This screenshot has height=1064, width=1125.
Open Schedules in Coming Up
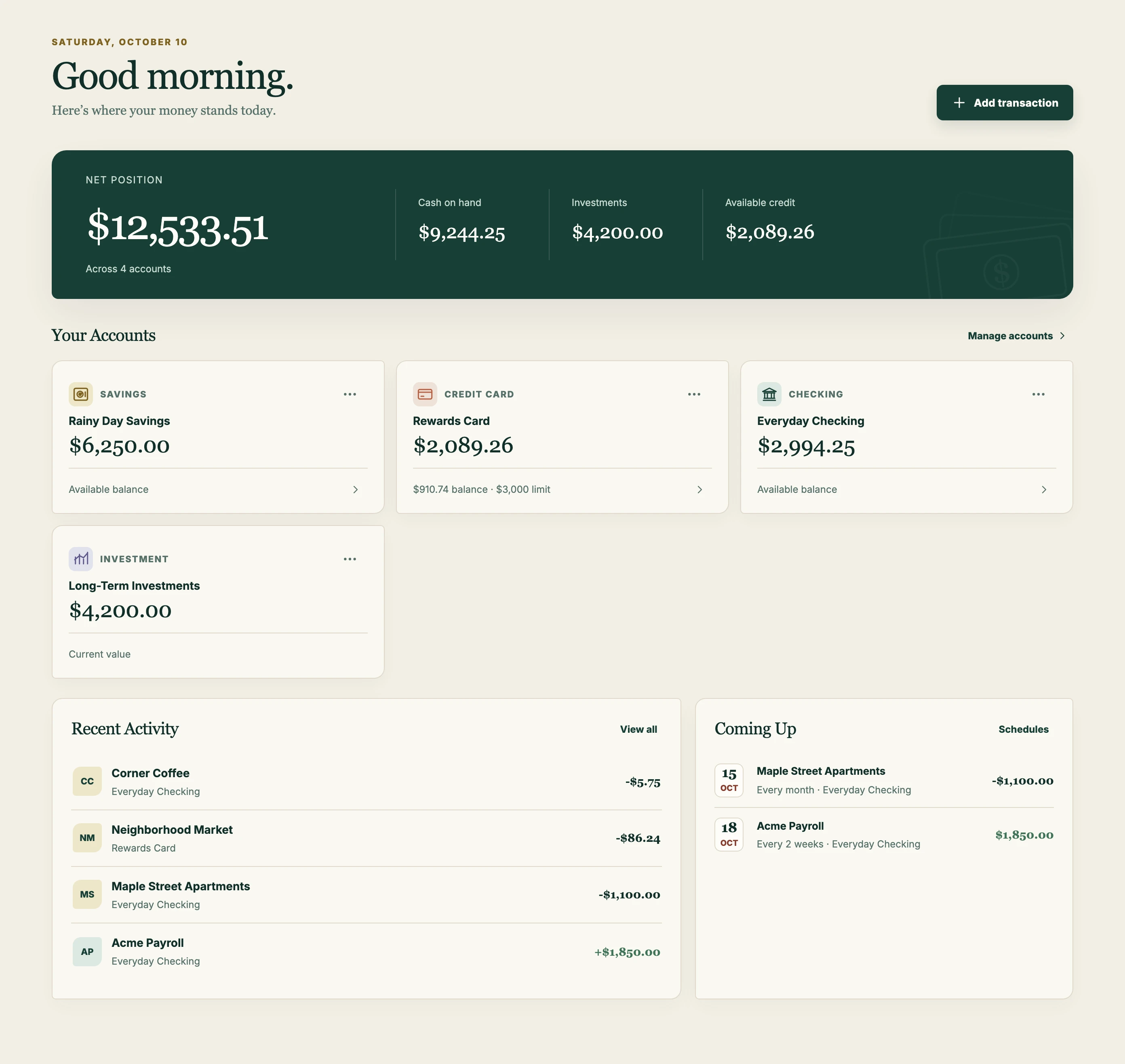[1024, 730]
